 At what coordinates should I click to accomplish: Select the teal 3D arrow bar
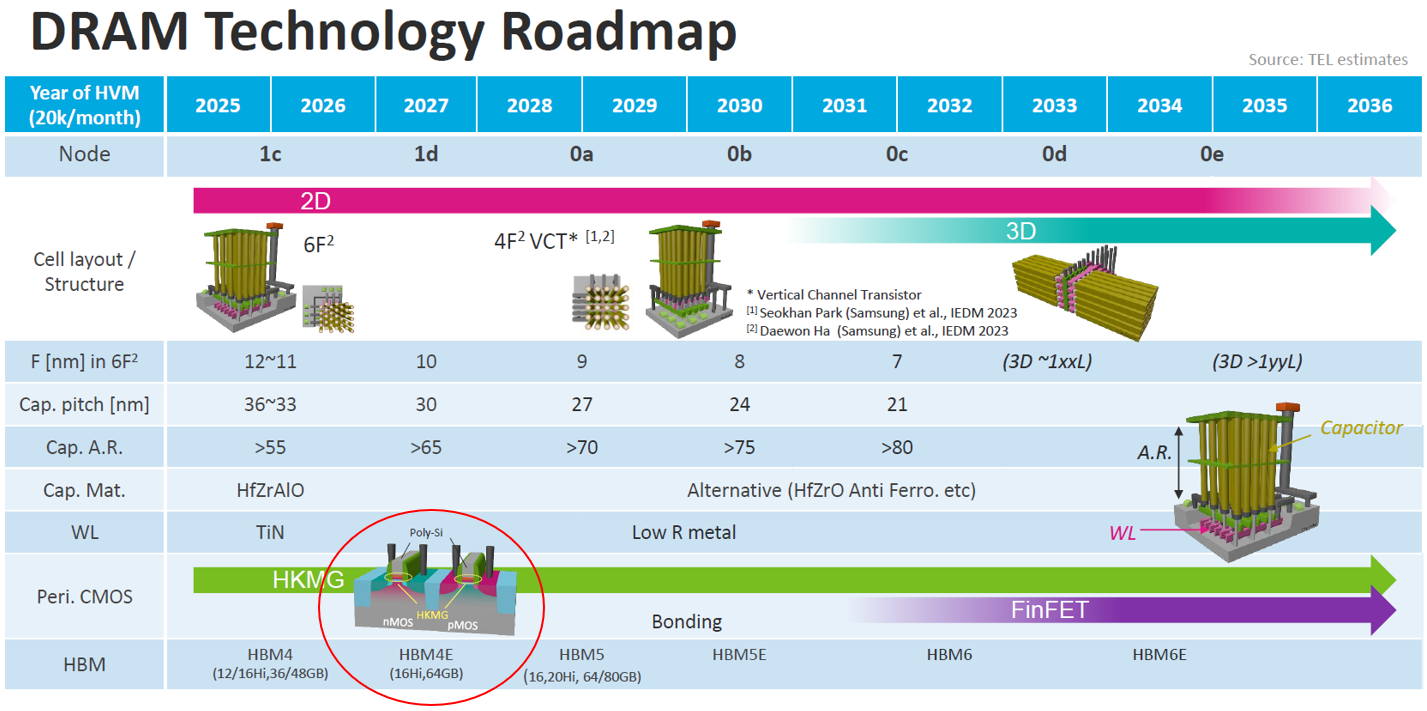[x=1092, y=231]
